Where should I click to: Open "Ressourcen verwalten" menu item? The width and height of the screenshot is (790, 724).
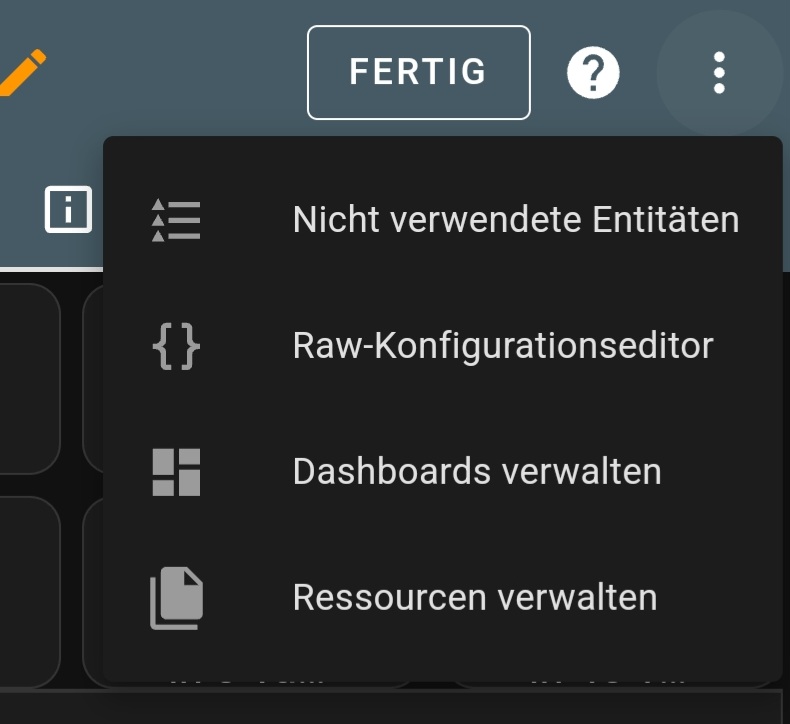coord(474,598)
